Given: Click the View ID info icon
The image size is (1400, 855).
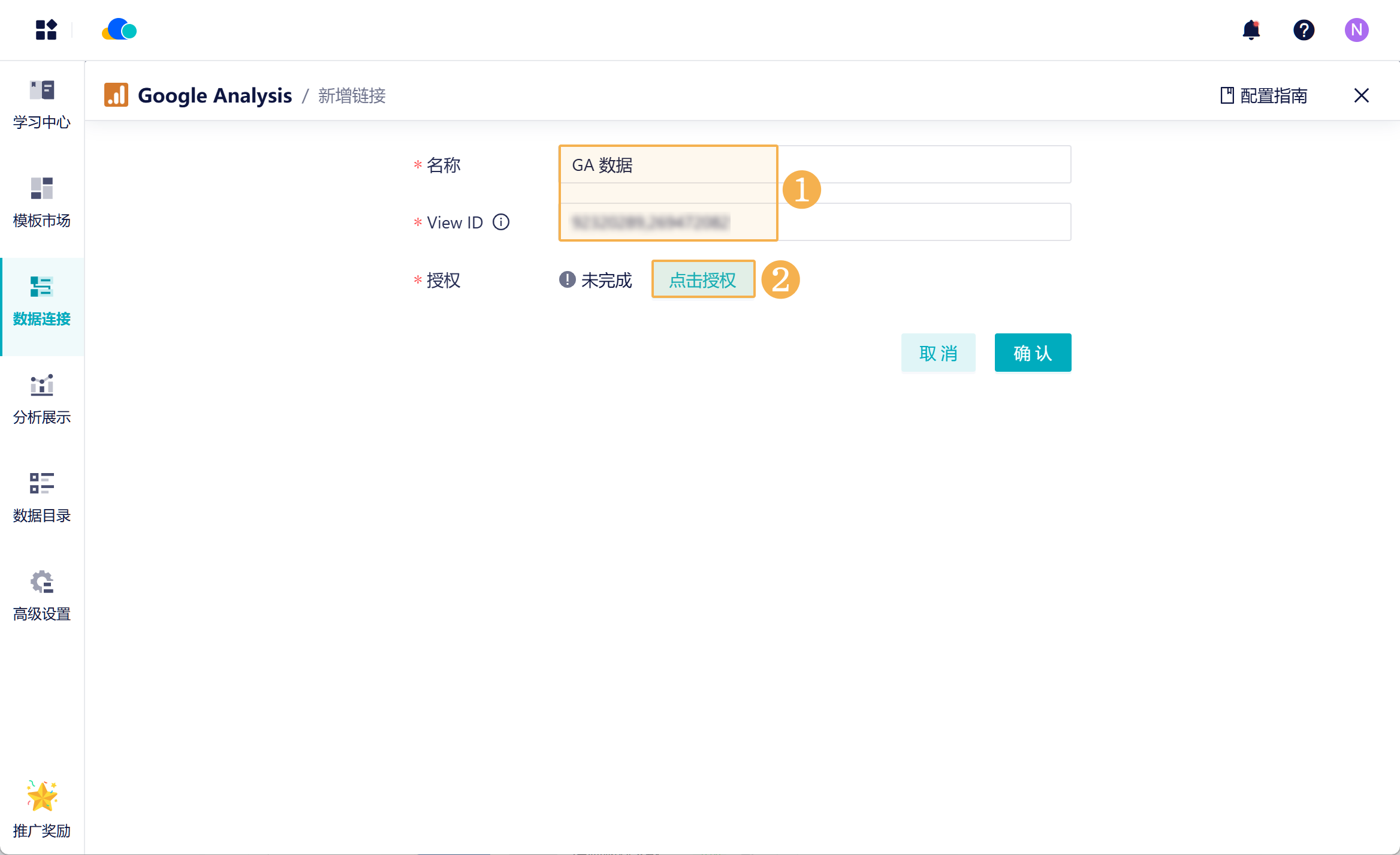Looking at the screenshot, I should [x=501, y=222].
